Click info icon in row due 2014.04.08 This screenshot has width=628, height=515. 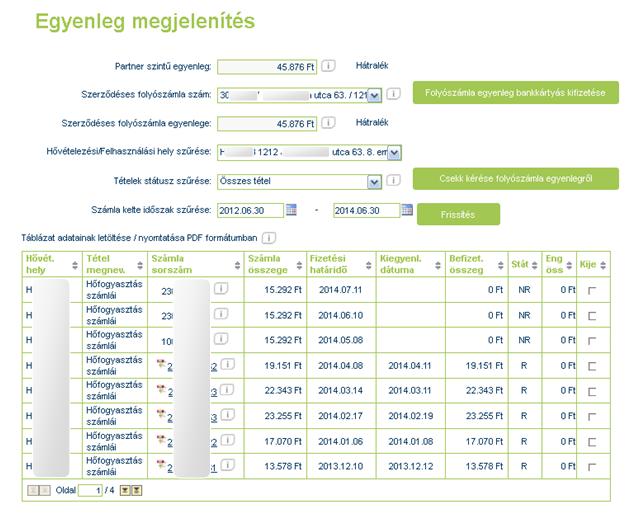coord(227,364)
